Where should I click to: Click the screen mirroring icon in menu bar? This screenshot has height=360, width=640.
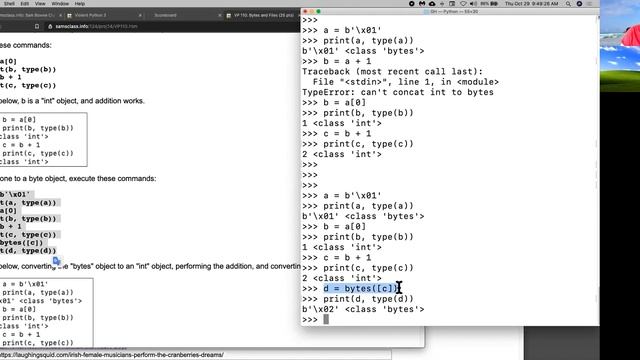pos(452,4)
